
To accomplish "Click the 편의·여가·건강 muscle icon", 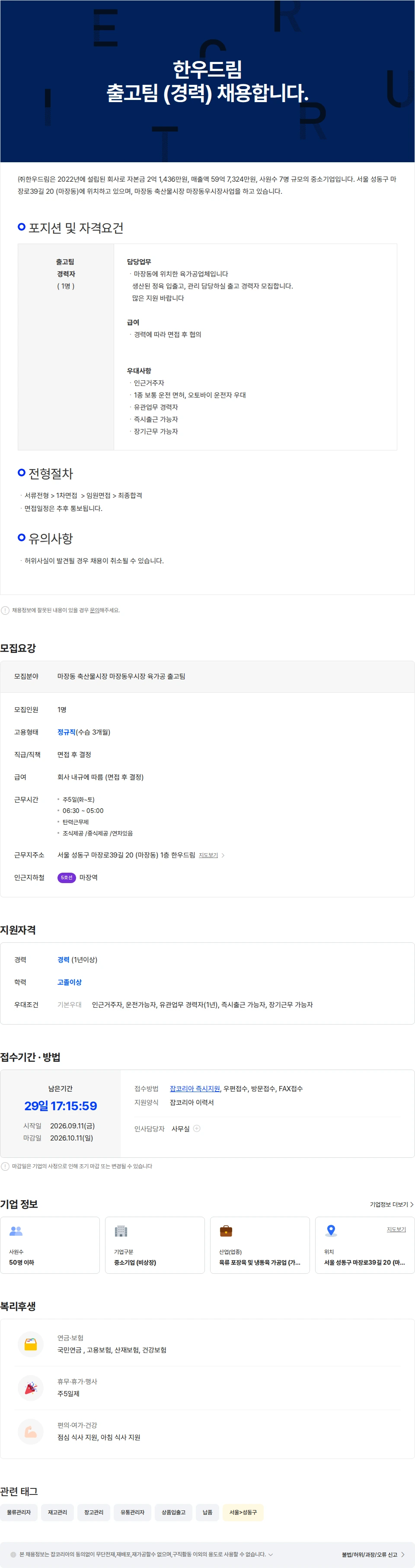I will click(x=30, y=1432).
